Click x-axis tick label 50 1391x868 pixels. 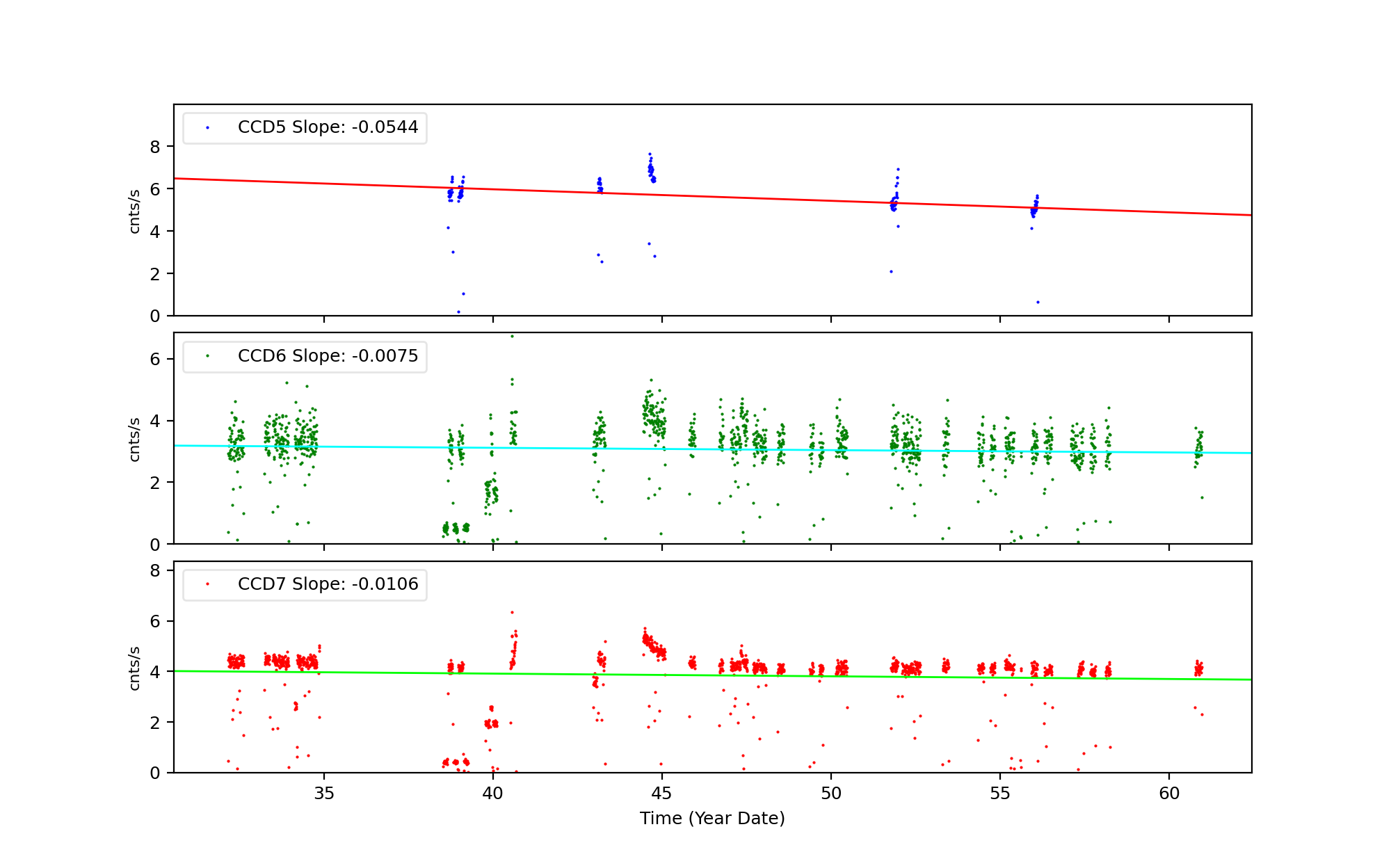click(x=831, y=794)
